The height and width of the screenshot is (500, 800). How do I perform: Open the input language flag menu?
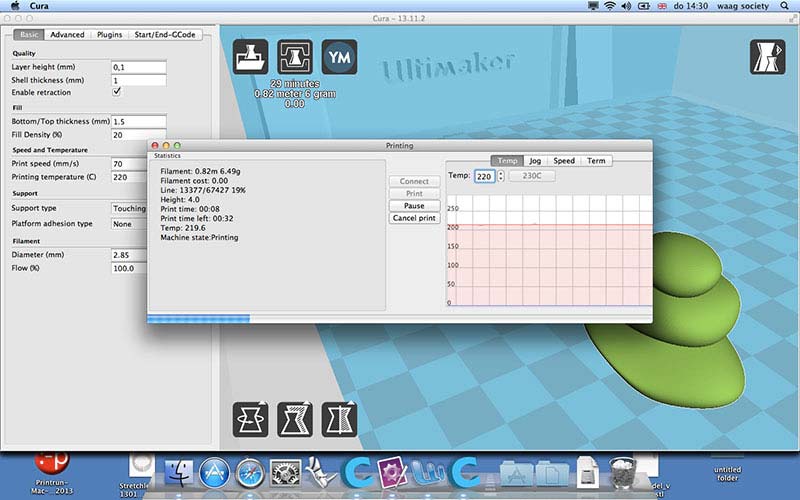click(662, 6)
